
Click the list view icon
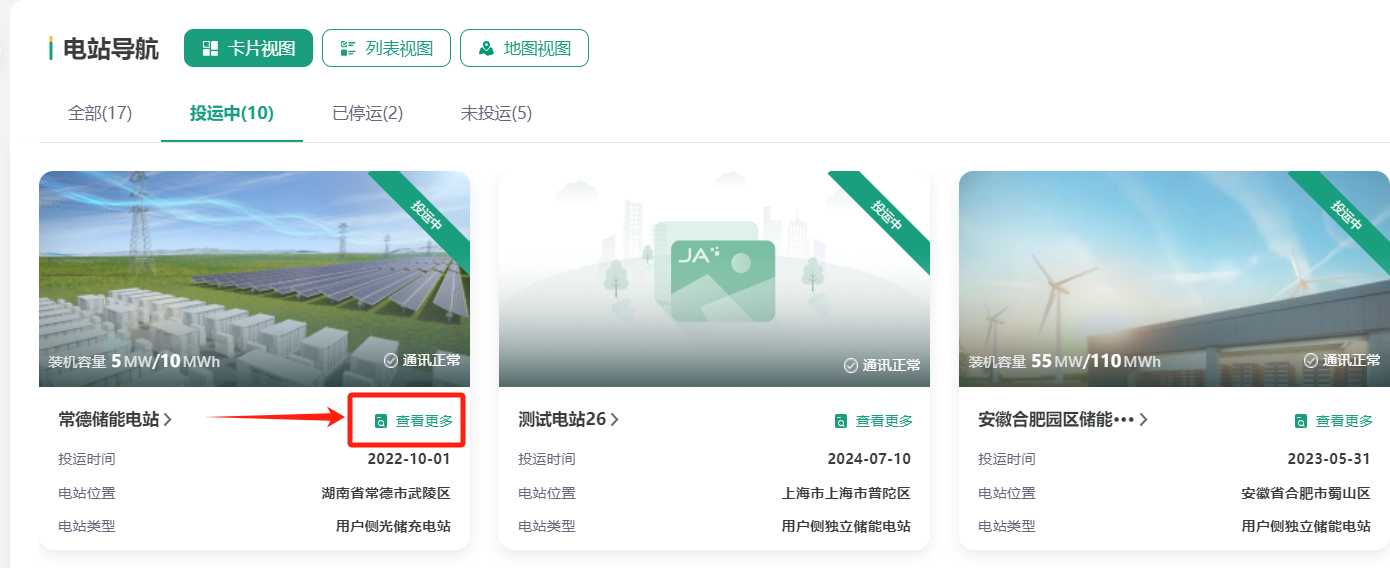[x=348, y=49]
